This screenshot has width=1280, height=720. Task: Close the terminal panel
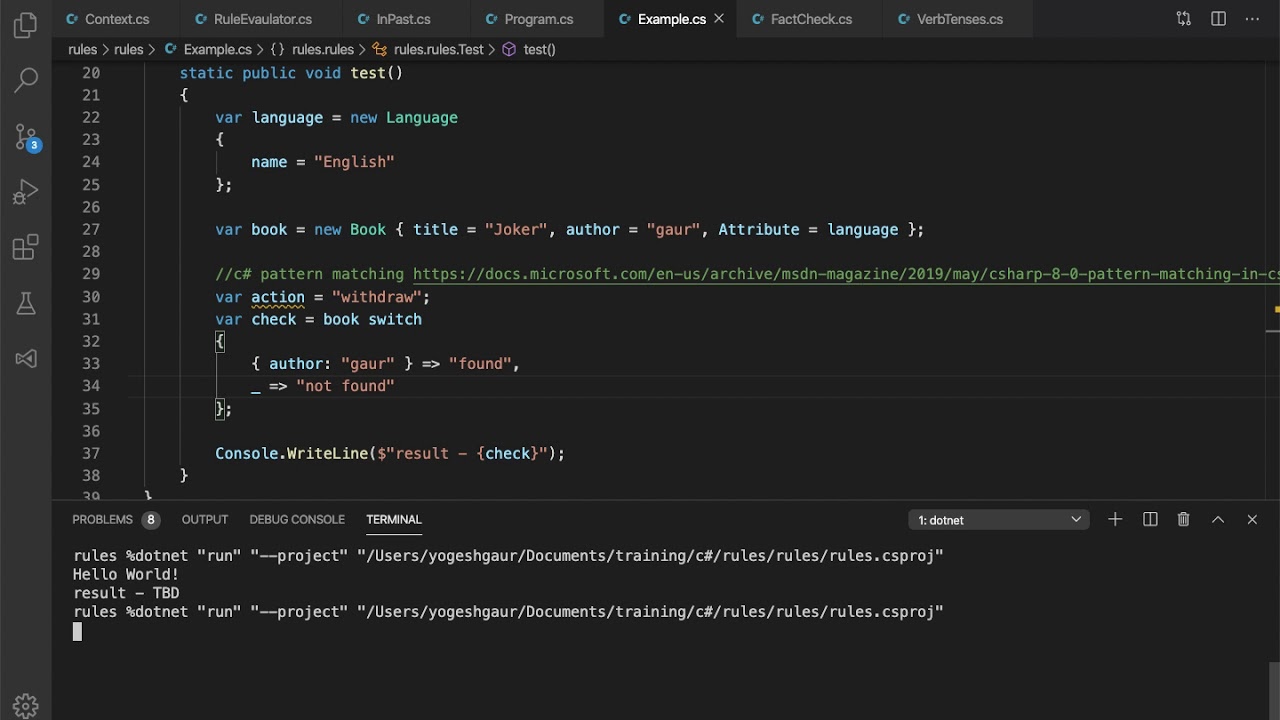(1252, 519)
